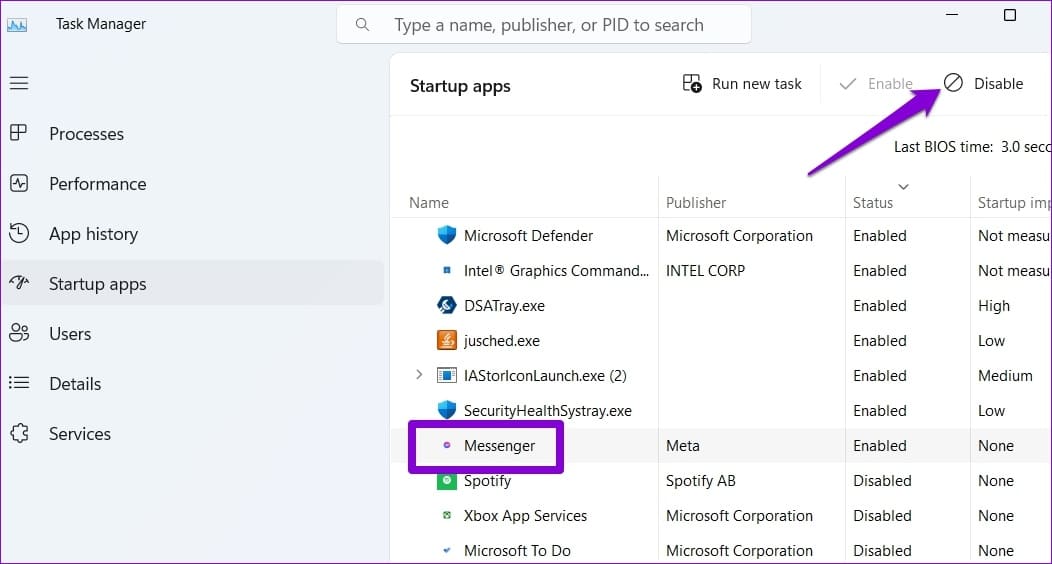Open the hamburger navigation menu
The height and width of the screenshot is (564, 1052).
(19, 83)
